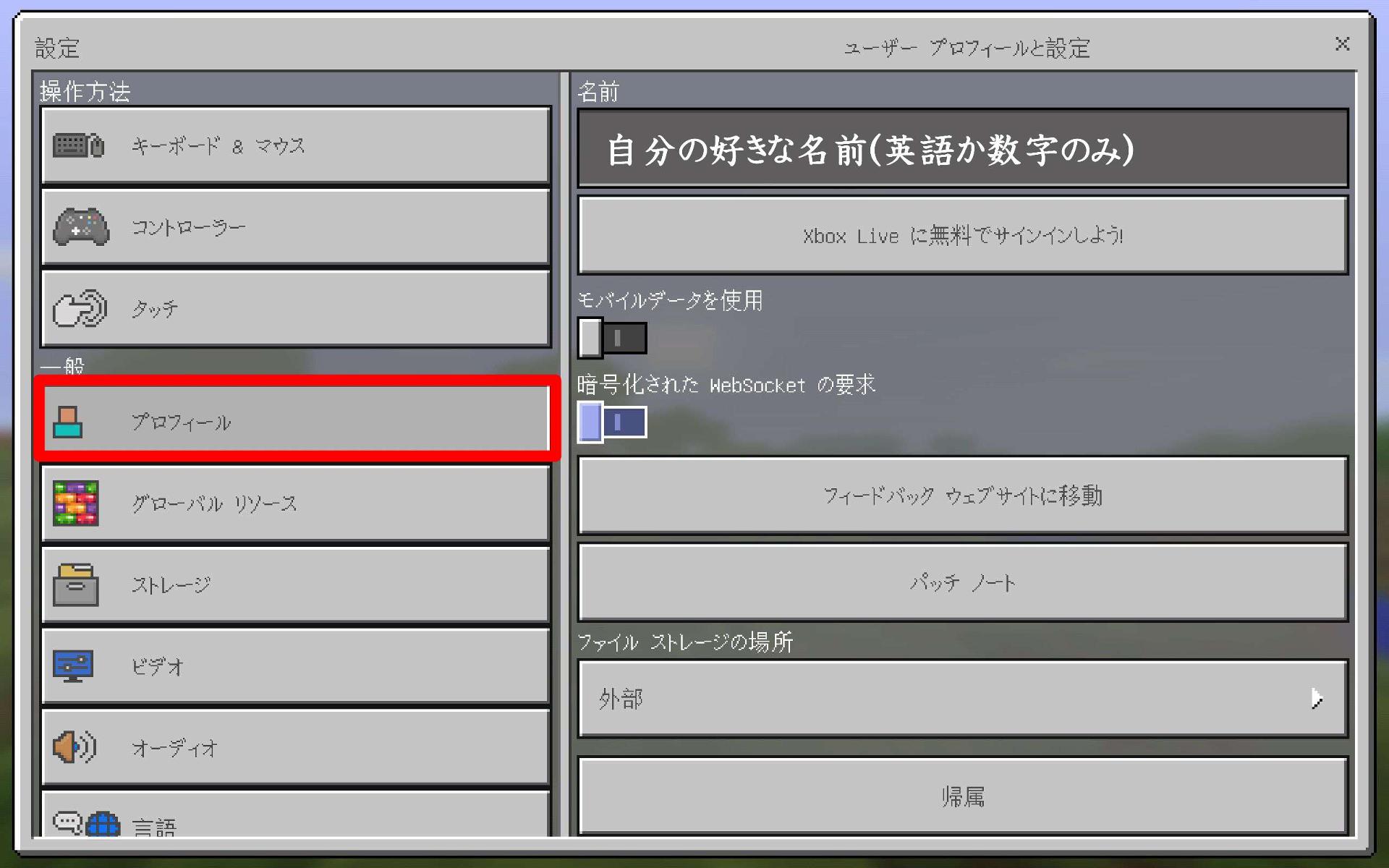Toggle モバイルデータを使用 switch

[612, 338]
